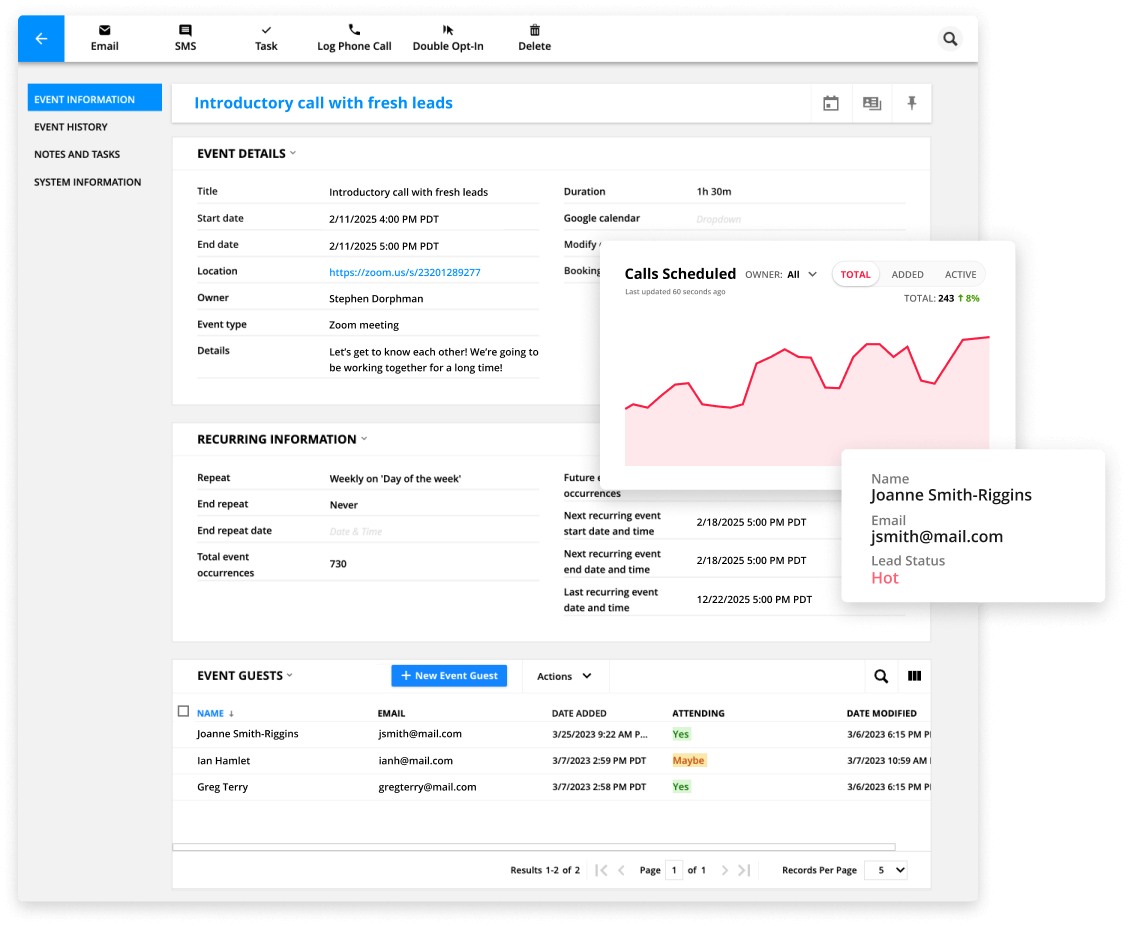Switch chart to the ADDED segment
The height and width of the screenshot is (926, 1145).
[907, 274]
